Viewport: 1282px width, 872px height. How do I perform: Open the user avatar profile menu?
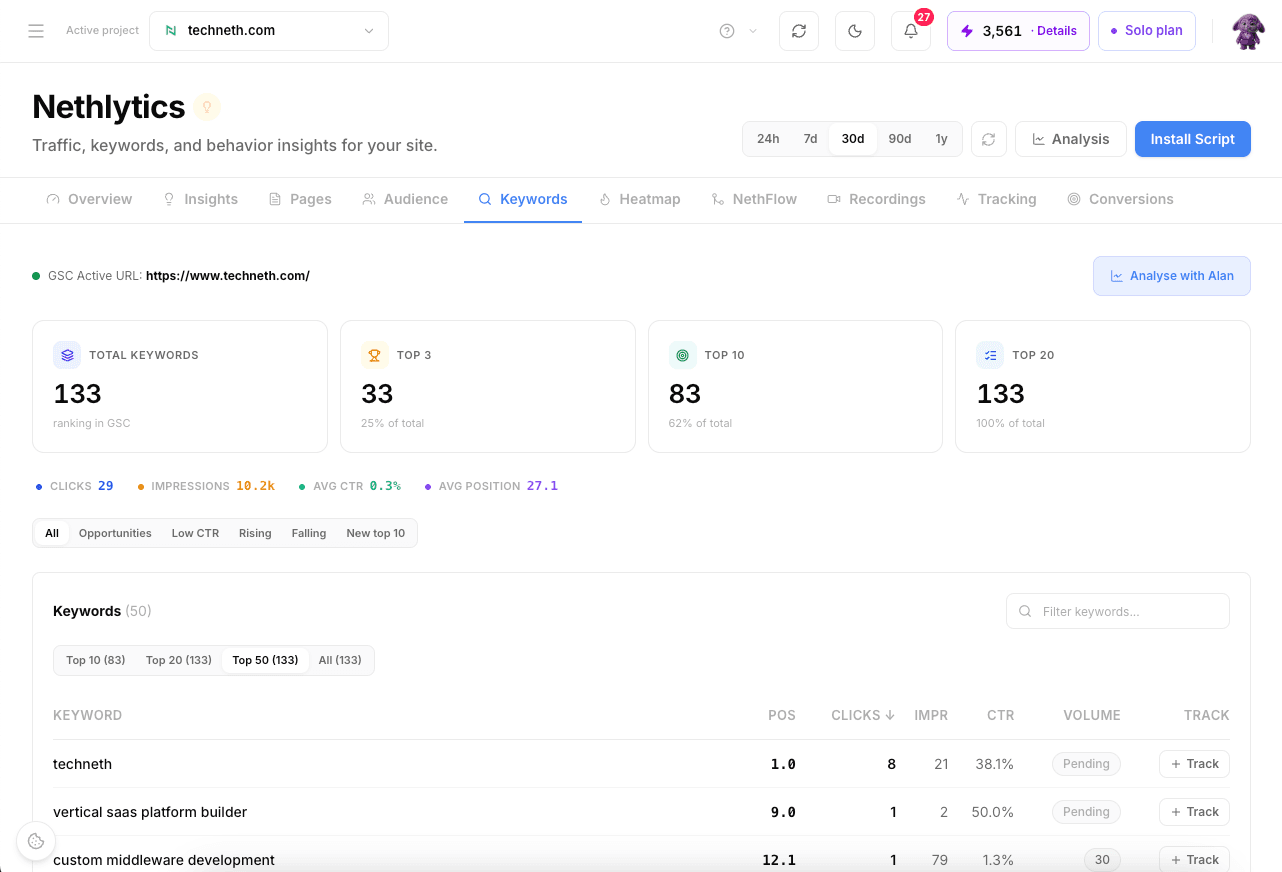tap(1248, 31)
